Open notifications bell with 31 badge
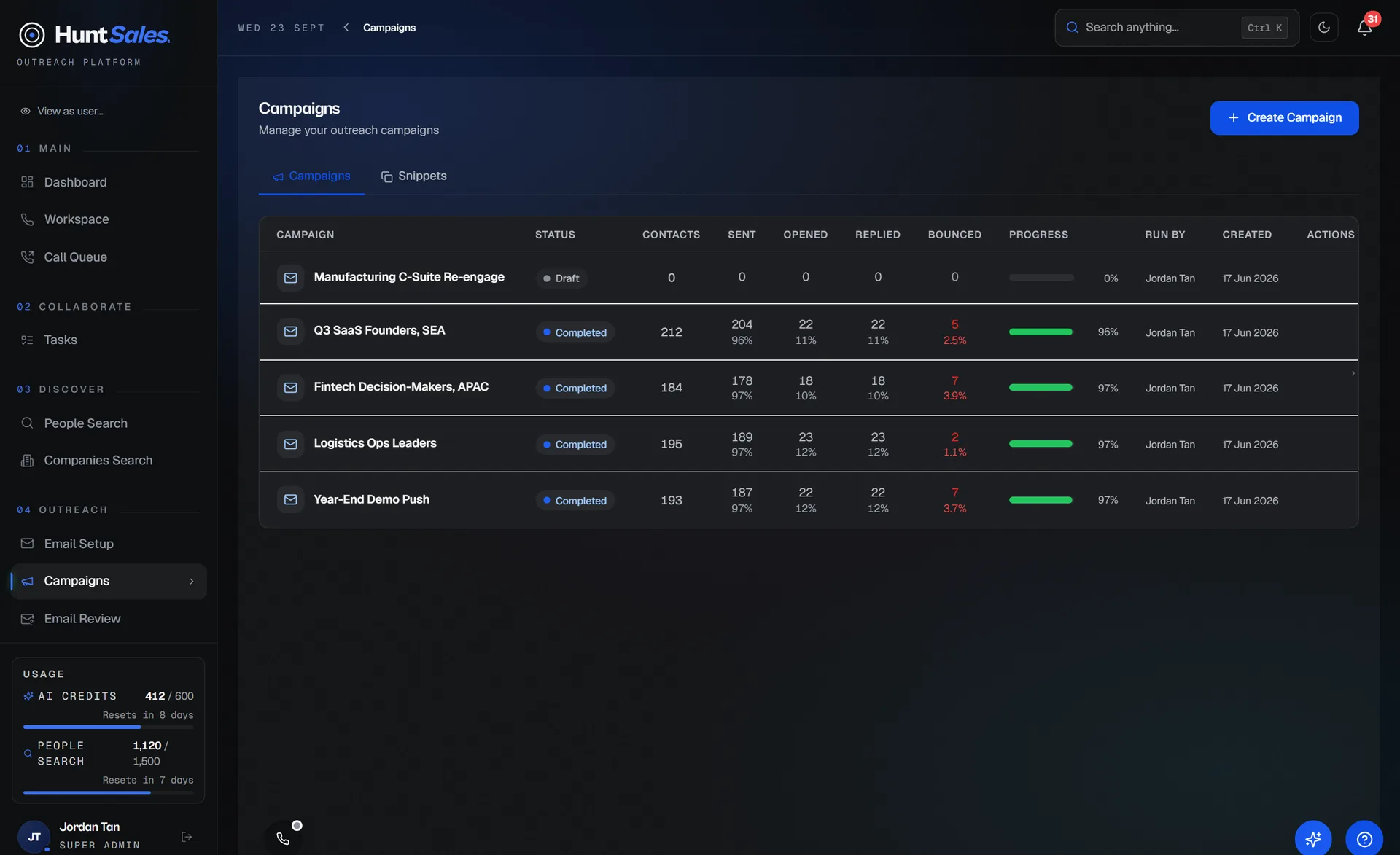This screenshot has height=855, width=1400. coord(1364,28)
